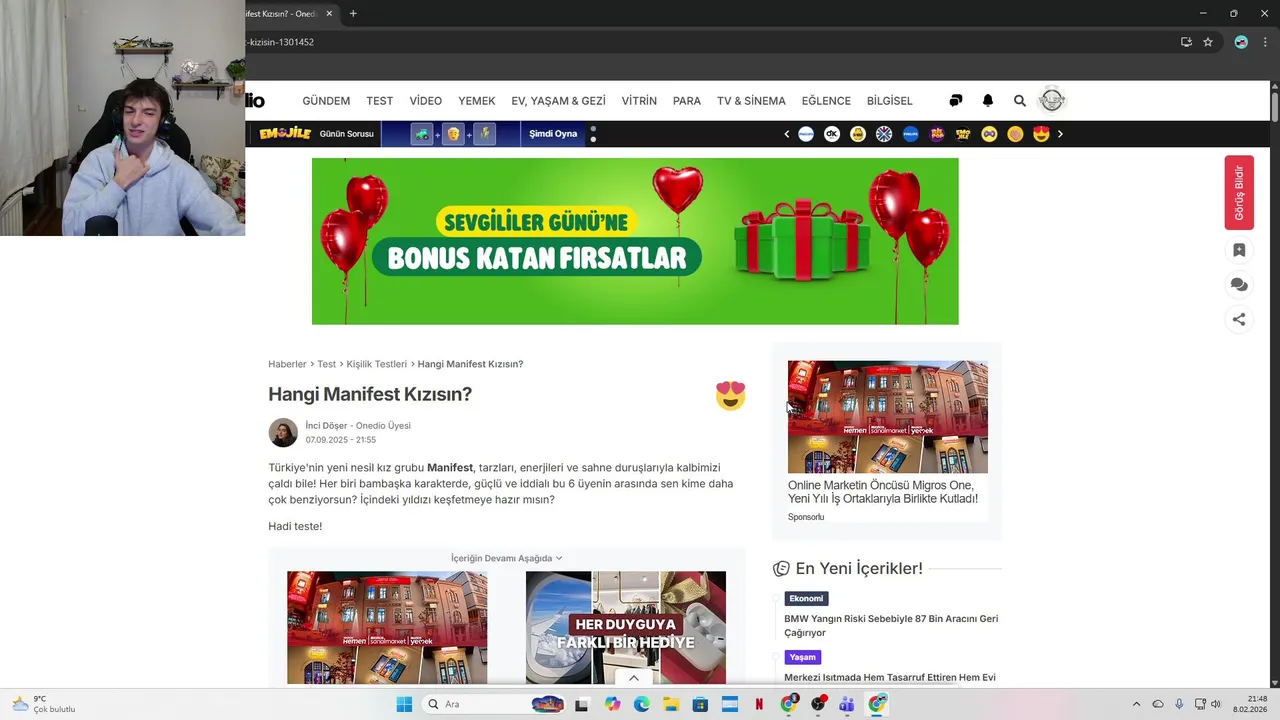Open the VİTRİN menu item

point(639,101)
